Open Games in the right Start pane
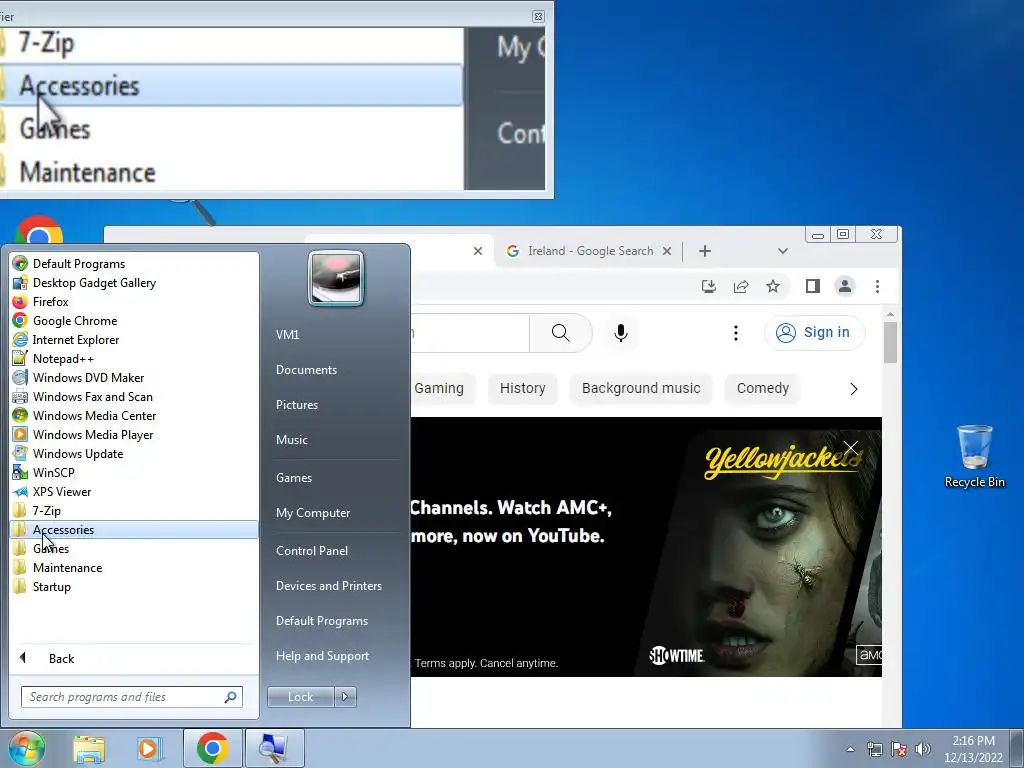 click(294, 478)
